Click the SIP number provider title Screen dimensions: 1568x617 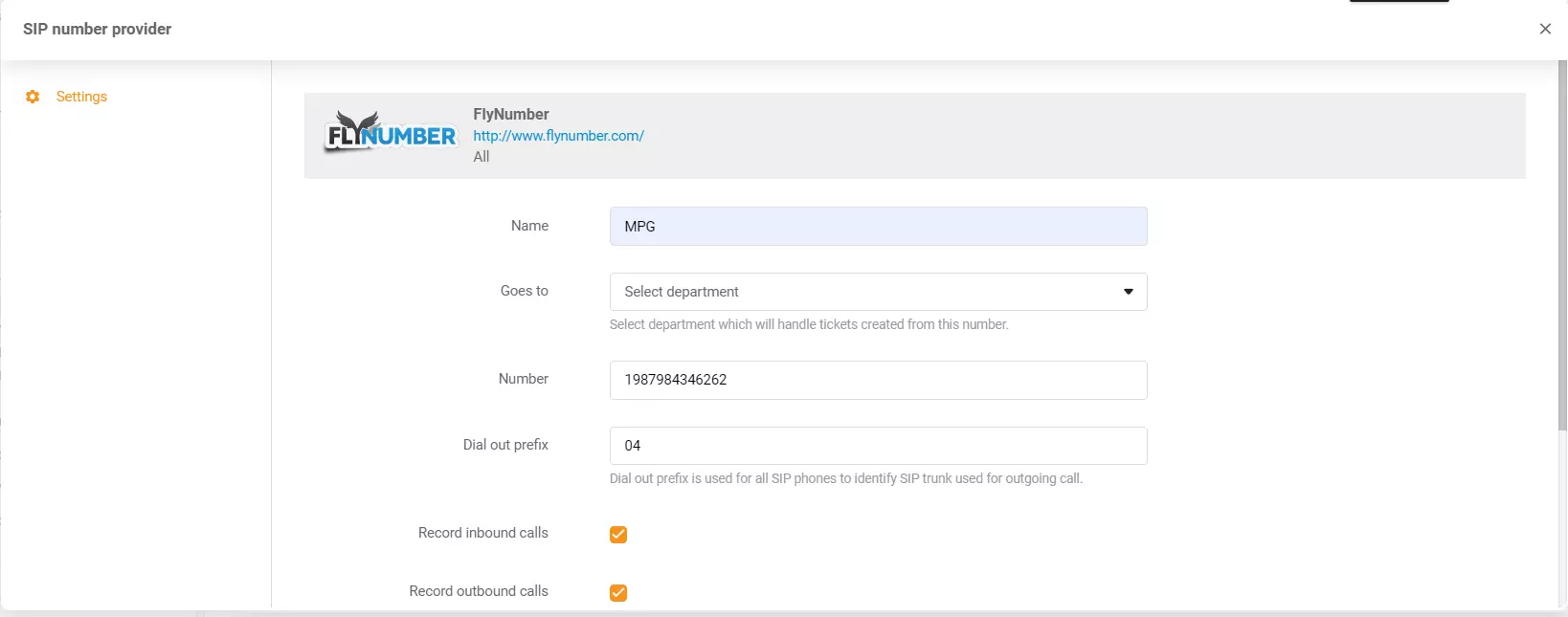coord(97,29)
